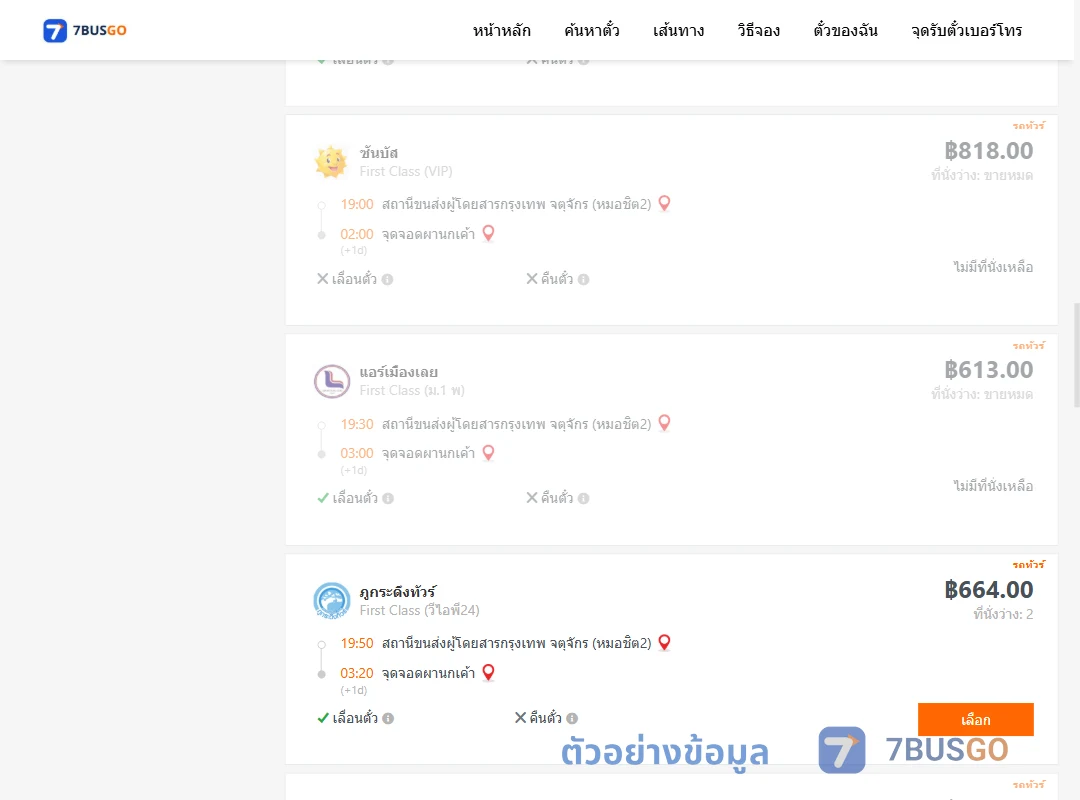This screenshot has height=800, width=1080.
Task: Open the จุดรับตั๋วเบอร์โทร menu item
Action: point(966,30)
